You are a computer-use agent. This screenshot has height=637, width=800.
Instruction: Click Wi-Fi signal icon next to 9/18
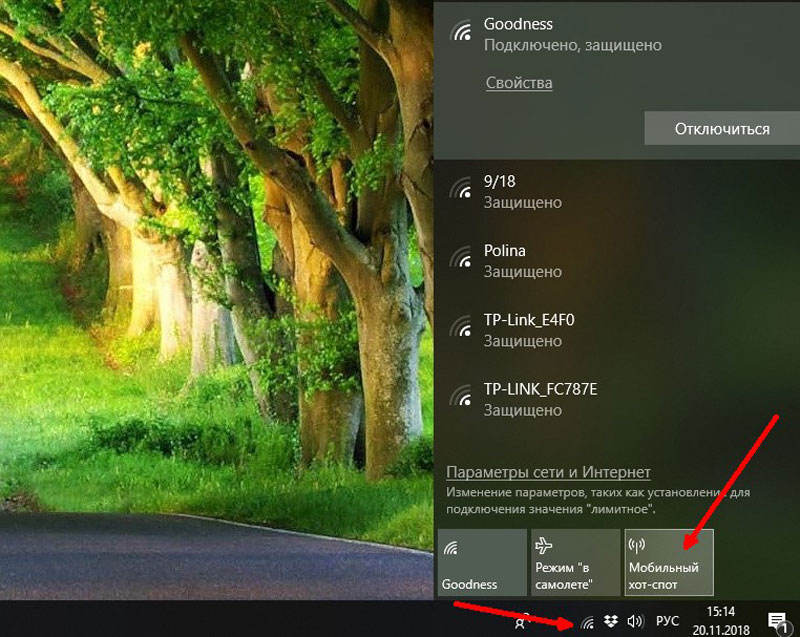tap(461, 188)
